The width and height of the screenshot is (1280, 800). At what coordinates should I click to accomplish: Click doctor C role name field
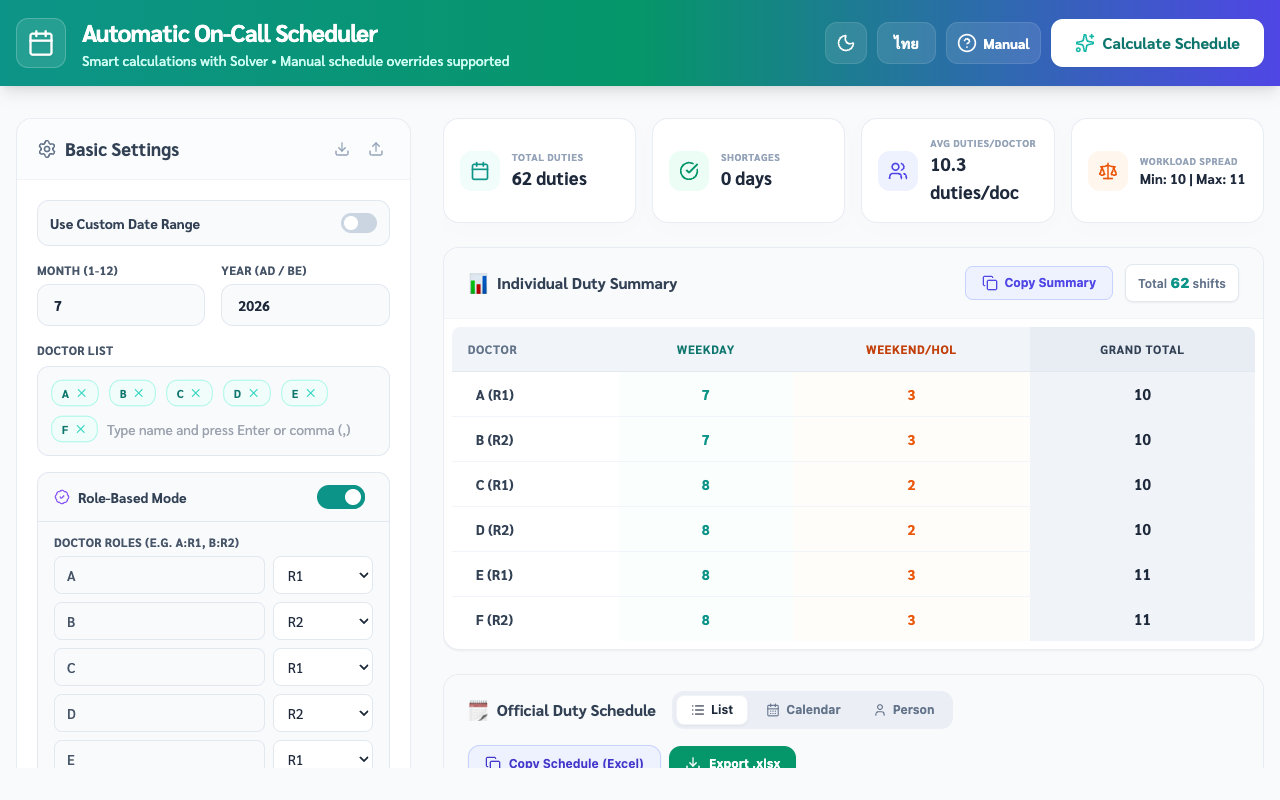point(159,667)
